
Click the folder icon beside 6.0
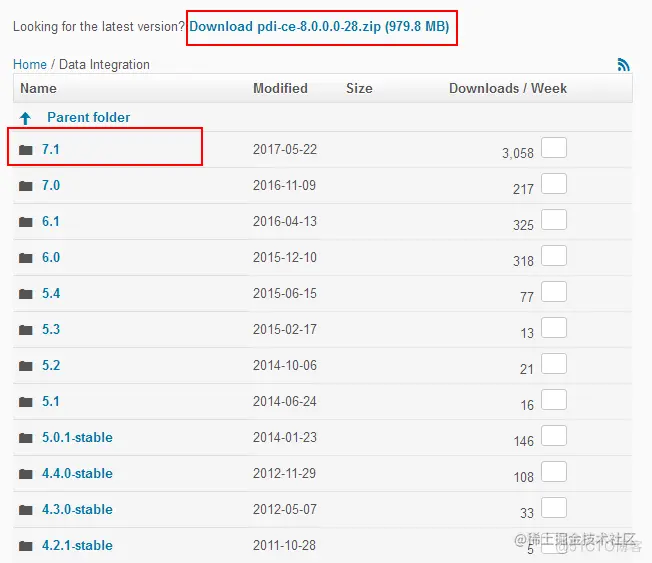click(26, 258)
